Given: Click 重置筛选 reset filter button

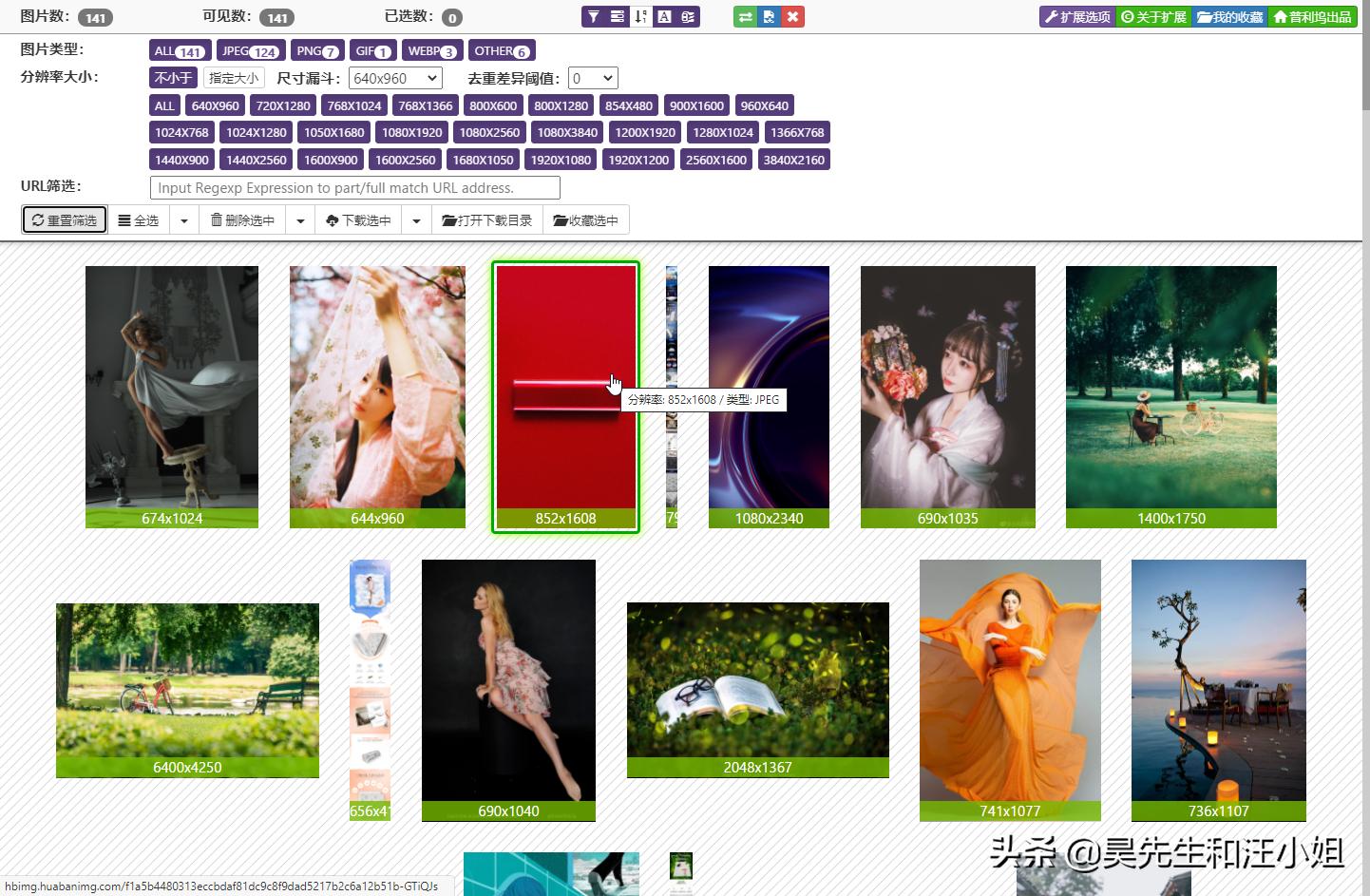Looking at the screenshot, I should (x=65, y=220).
